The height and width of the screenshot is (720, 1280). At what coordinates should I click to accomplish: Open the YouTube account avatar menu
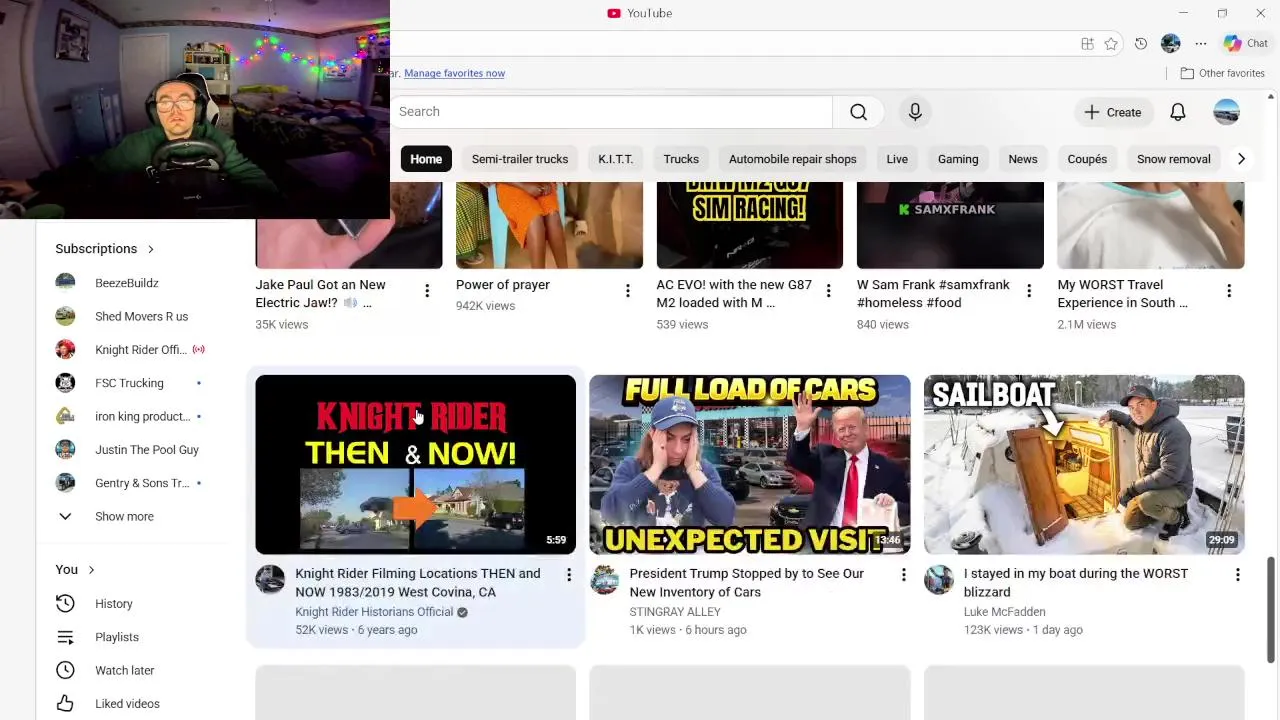tap(1227, 112)
